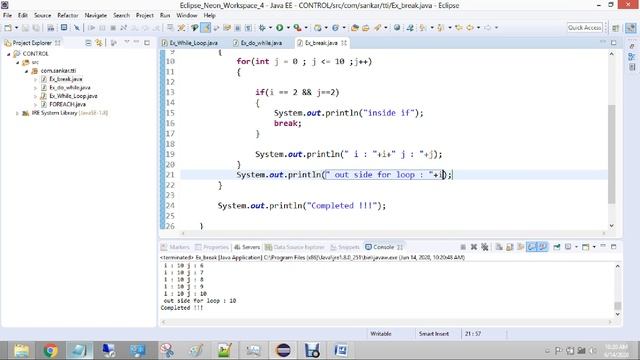The height and width of the screenshot is (360, 640).
Task: Click the Back navigation yellow arrow
Action: (470, 28)
